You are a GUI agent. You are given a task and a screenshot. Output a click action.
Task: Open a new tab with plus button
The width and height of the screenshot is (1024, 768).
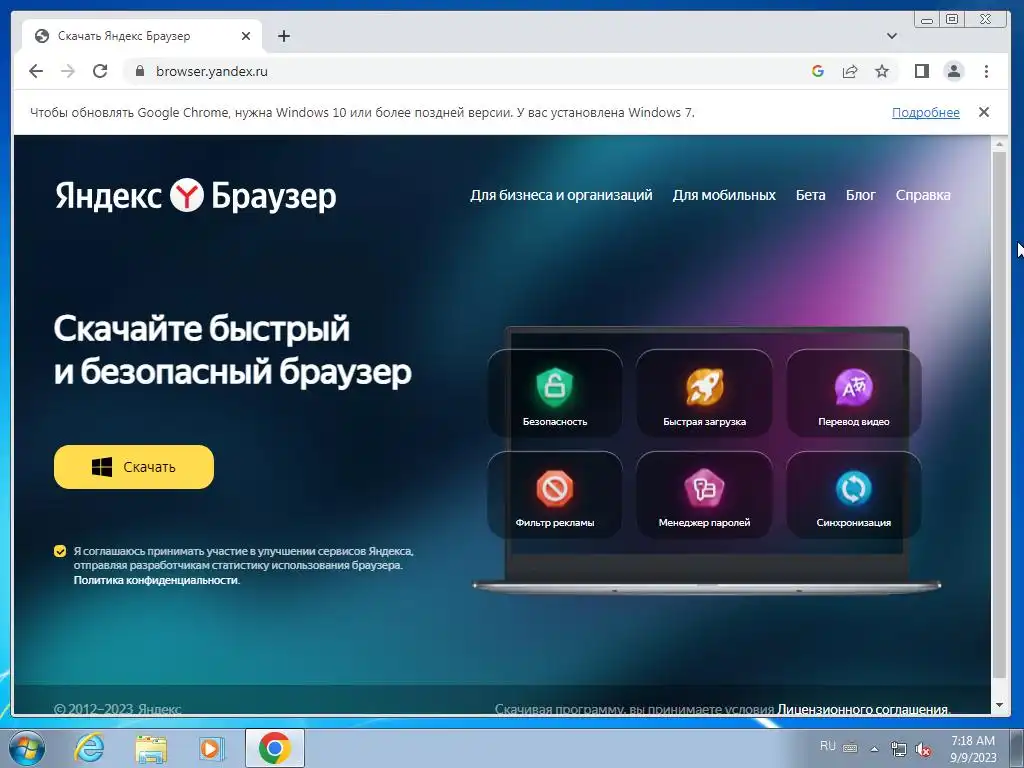(x=283, y=36)
